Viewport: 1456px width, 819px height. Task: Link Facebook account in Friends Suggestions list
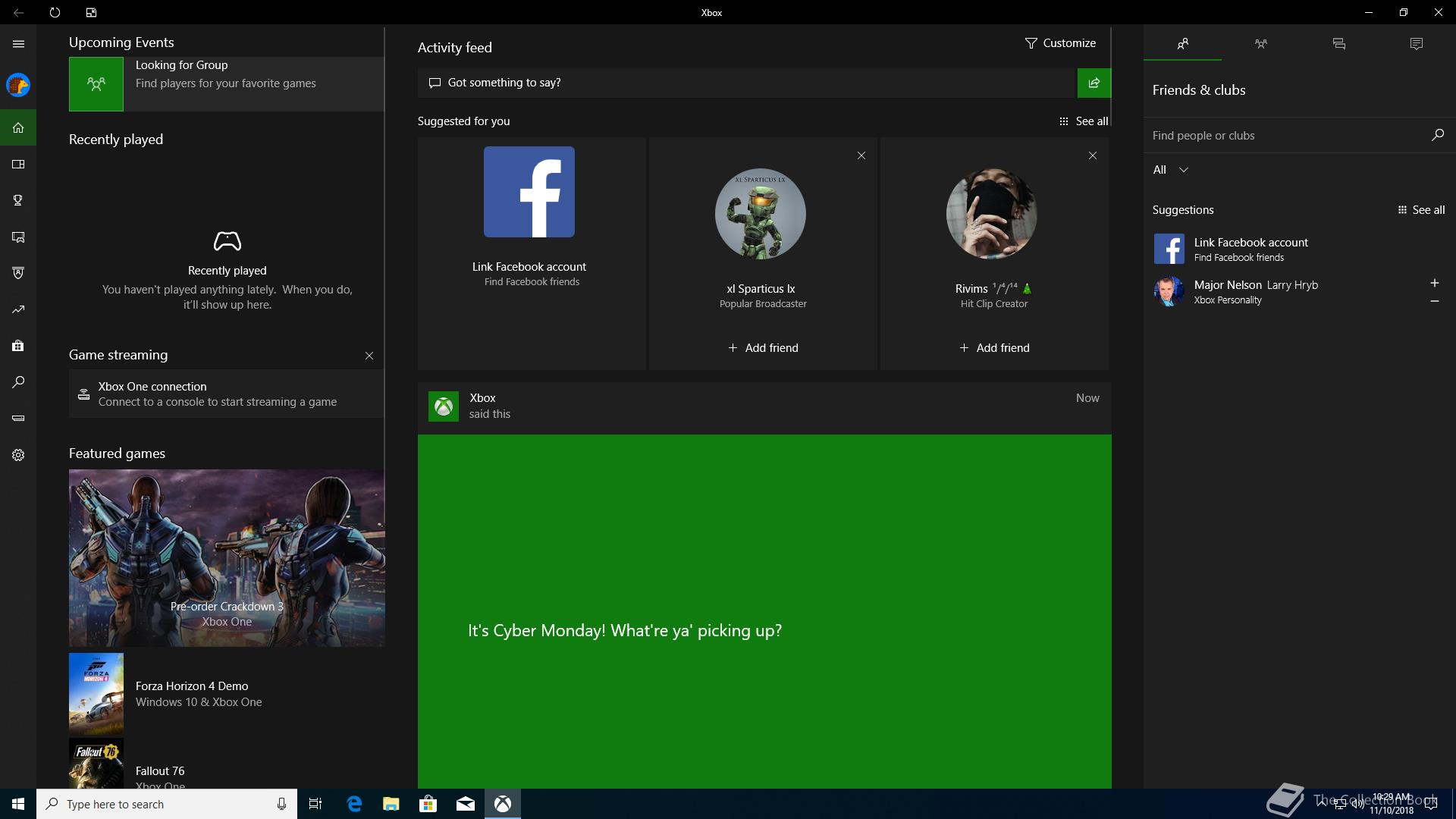[1300, 249]
